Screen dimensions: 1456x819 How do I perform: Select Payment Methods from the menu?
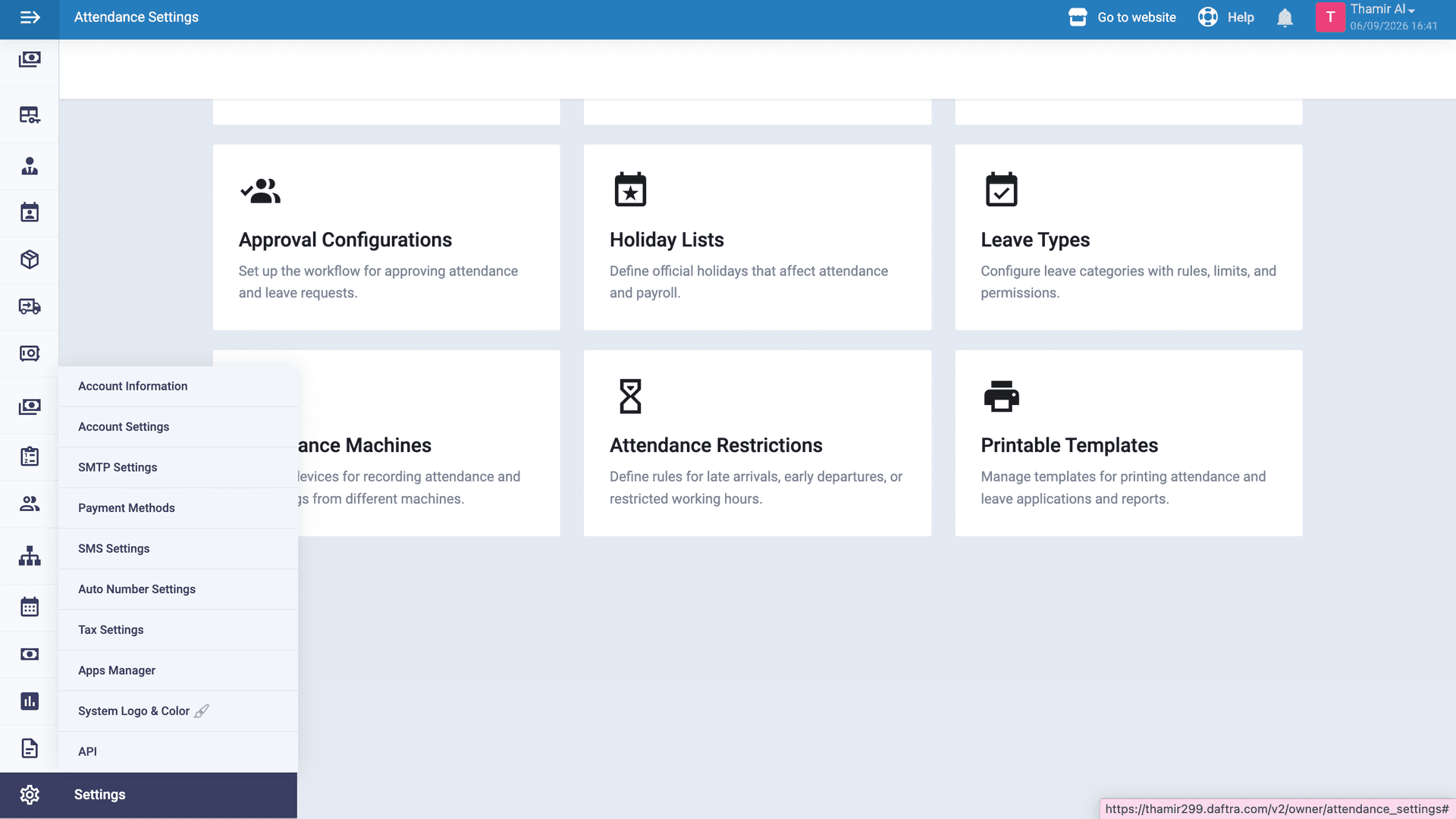tap(178, 508)
